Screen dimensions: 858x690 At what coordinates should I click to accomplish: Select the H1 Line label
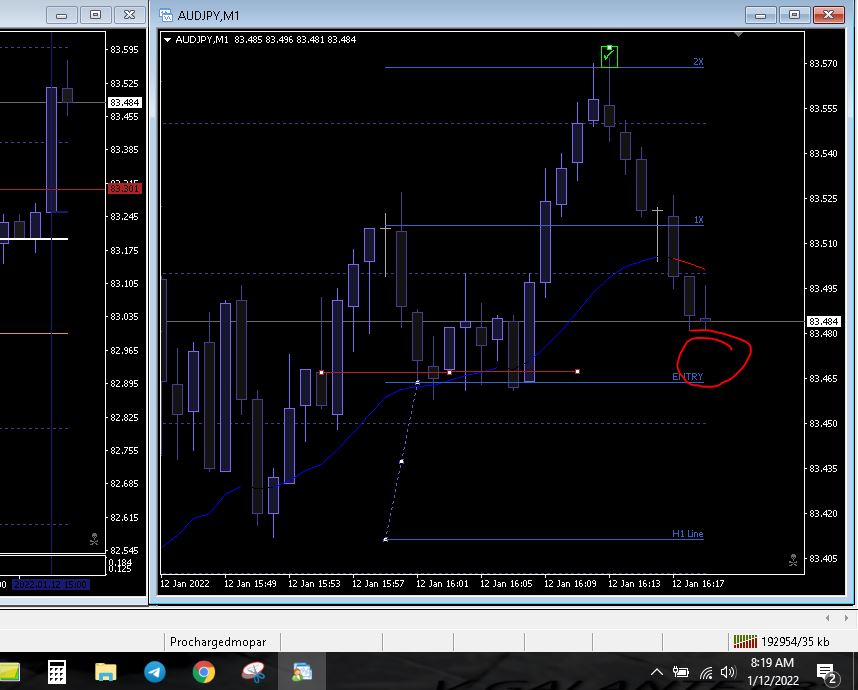click(x=687, y=534)
